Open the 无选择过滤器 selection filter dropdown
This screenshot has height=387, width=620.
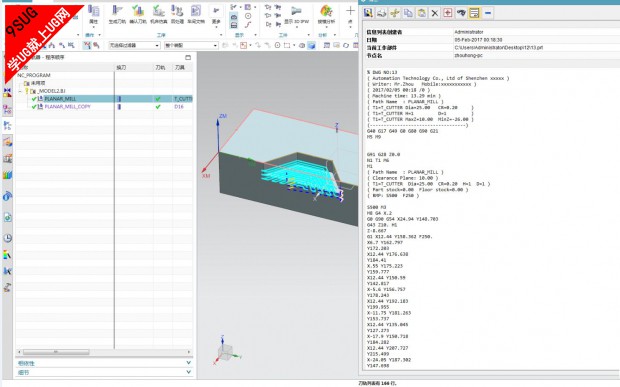point(134,45)
